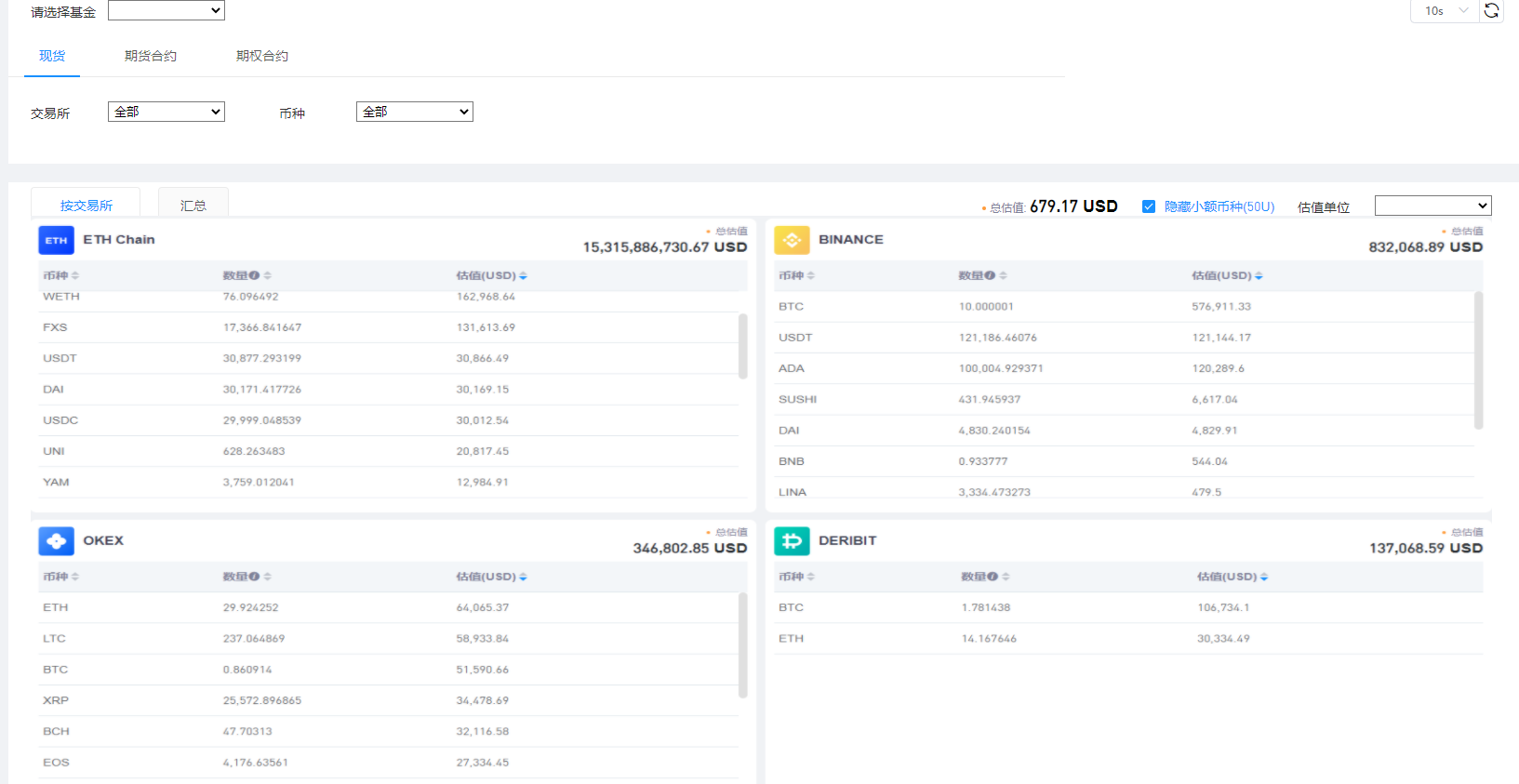Open the 10s refresh interval dropdown
Image resolution: width=1519 pixels, height=784 pixels.
[1446, 11]
